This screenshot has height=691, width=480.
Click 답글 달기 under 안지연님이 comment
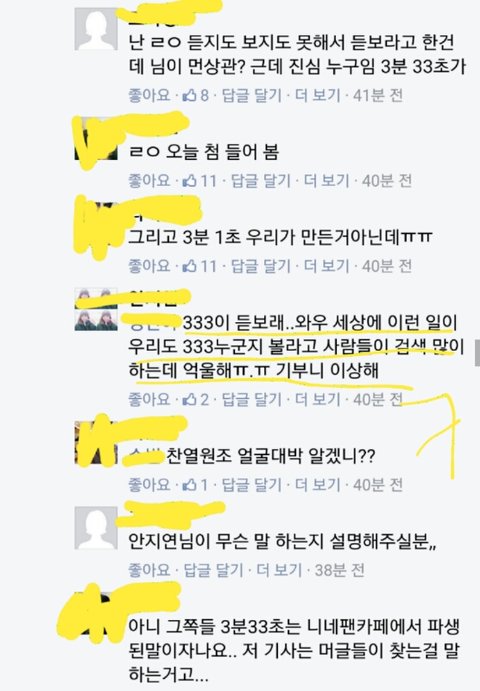213,570
